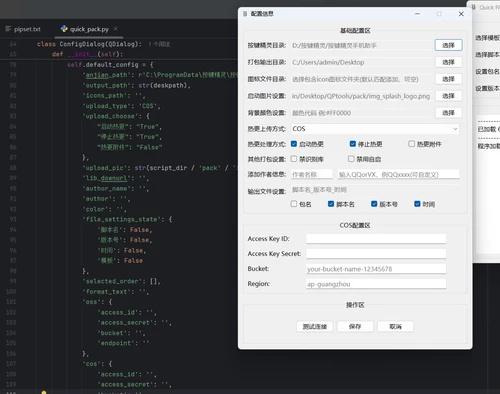Click the 'format_text' code line
The image size is (500, 394).
[x=116, y=292]
